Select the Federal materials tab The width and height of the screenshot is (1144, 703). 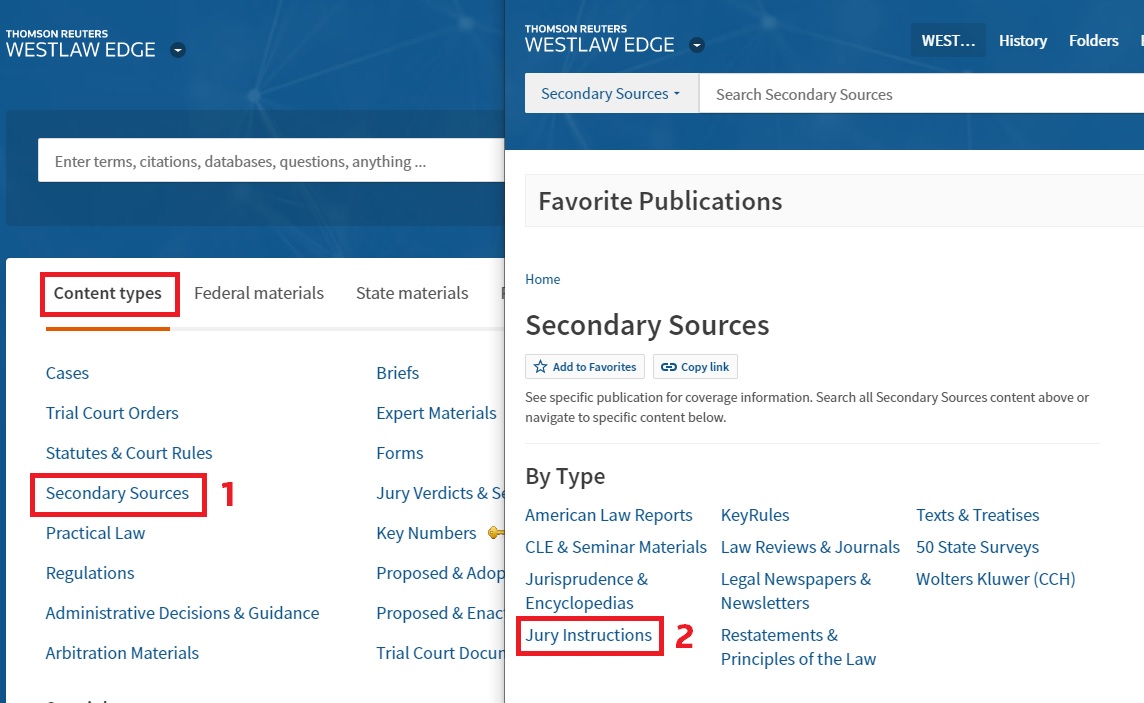[259, 293]
